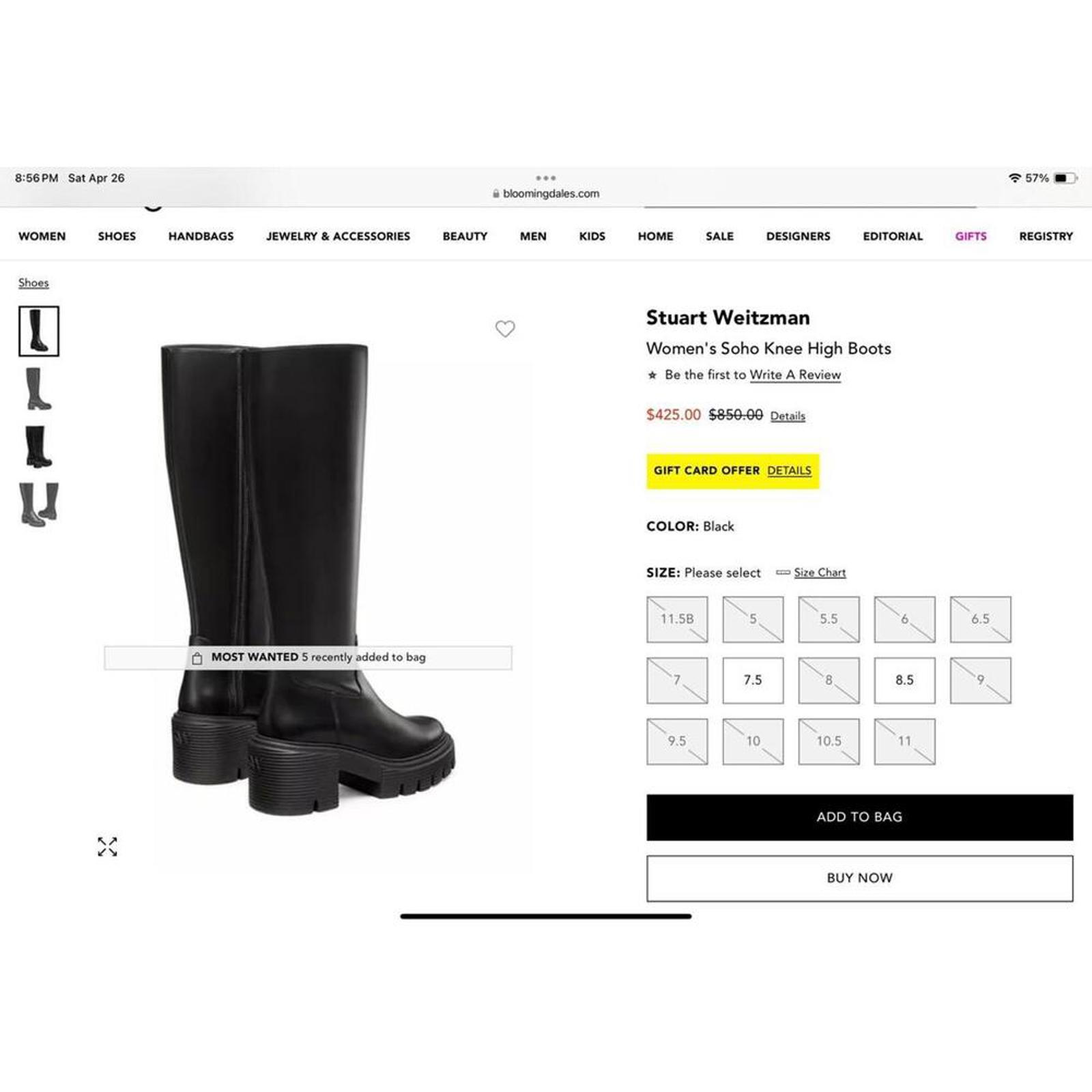The height and width of the screenshot is (1092, 1092).
Task: Open the SALE navigation menu
Action: point(719,236)
